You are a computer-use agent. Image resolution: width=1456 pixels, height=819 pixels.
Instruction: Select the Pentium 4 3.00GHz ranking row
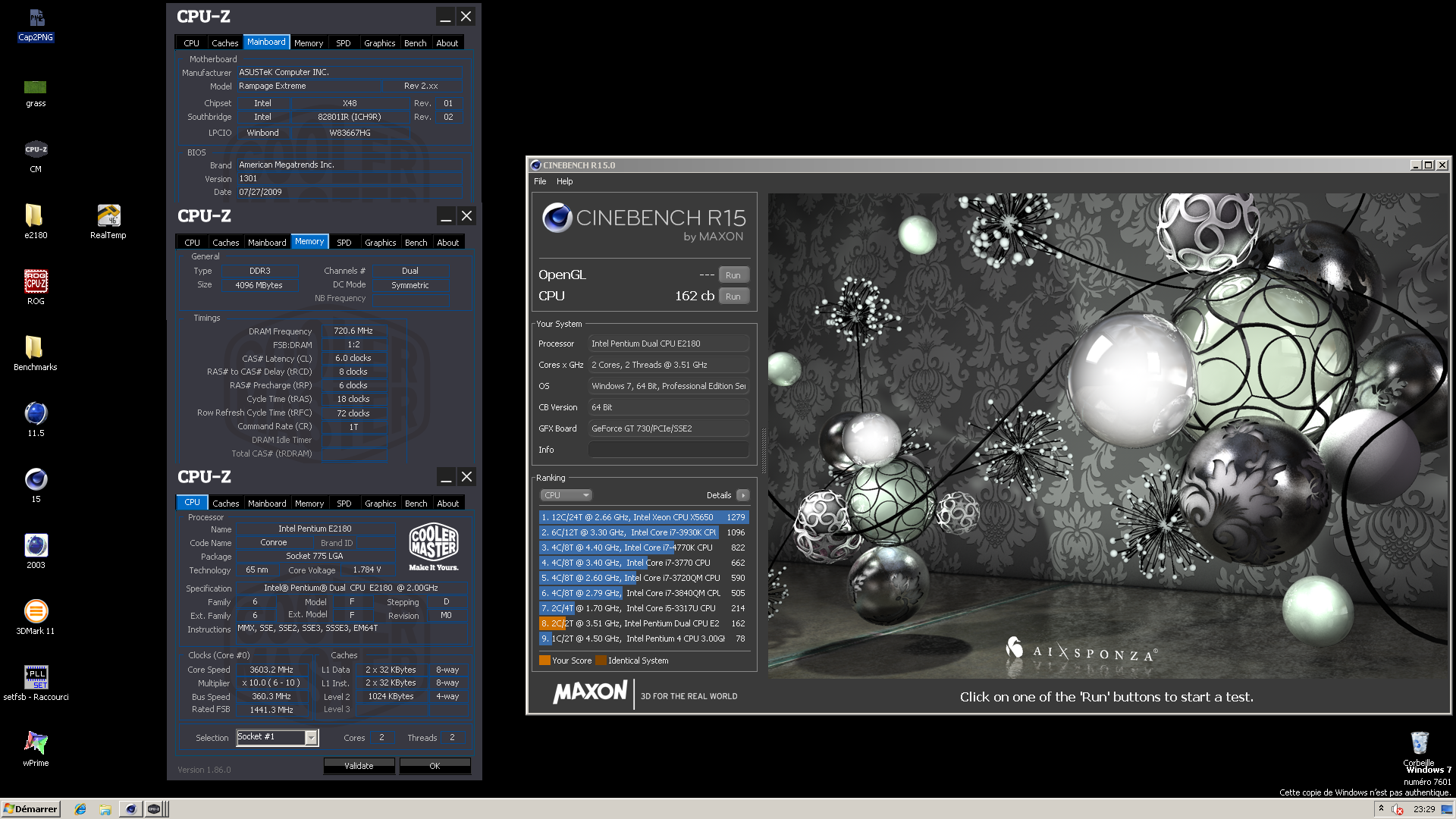[644, 639]
